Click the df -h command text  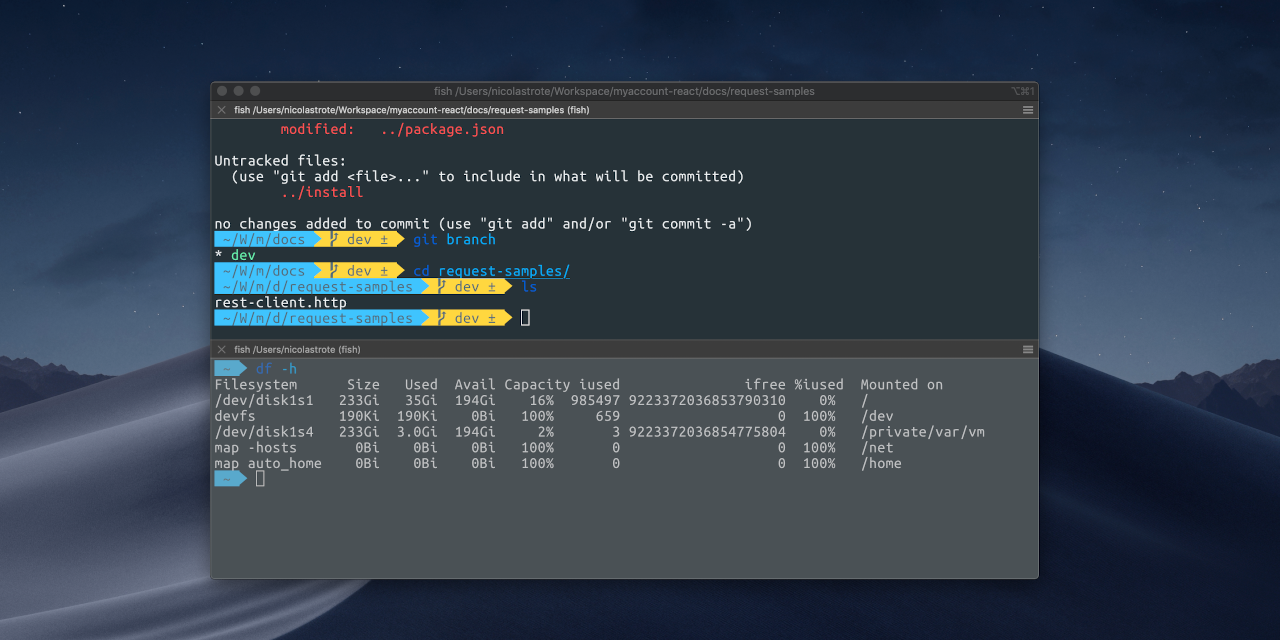pyautogui.click(x=277, y=368)
